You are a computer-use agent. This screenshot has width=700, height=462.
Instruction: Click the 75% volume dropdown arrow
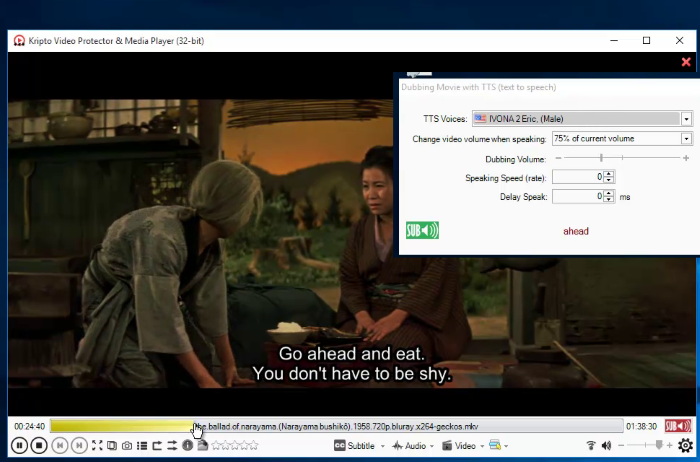(x=687, y=139)
